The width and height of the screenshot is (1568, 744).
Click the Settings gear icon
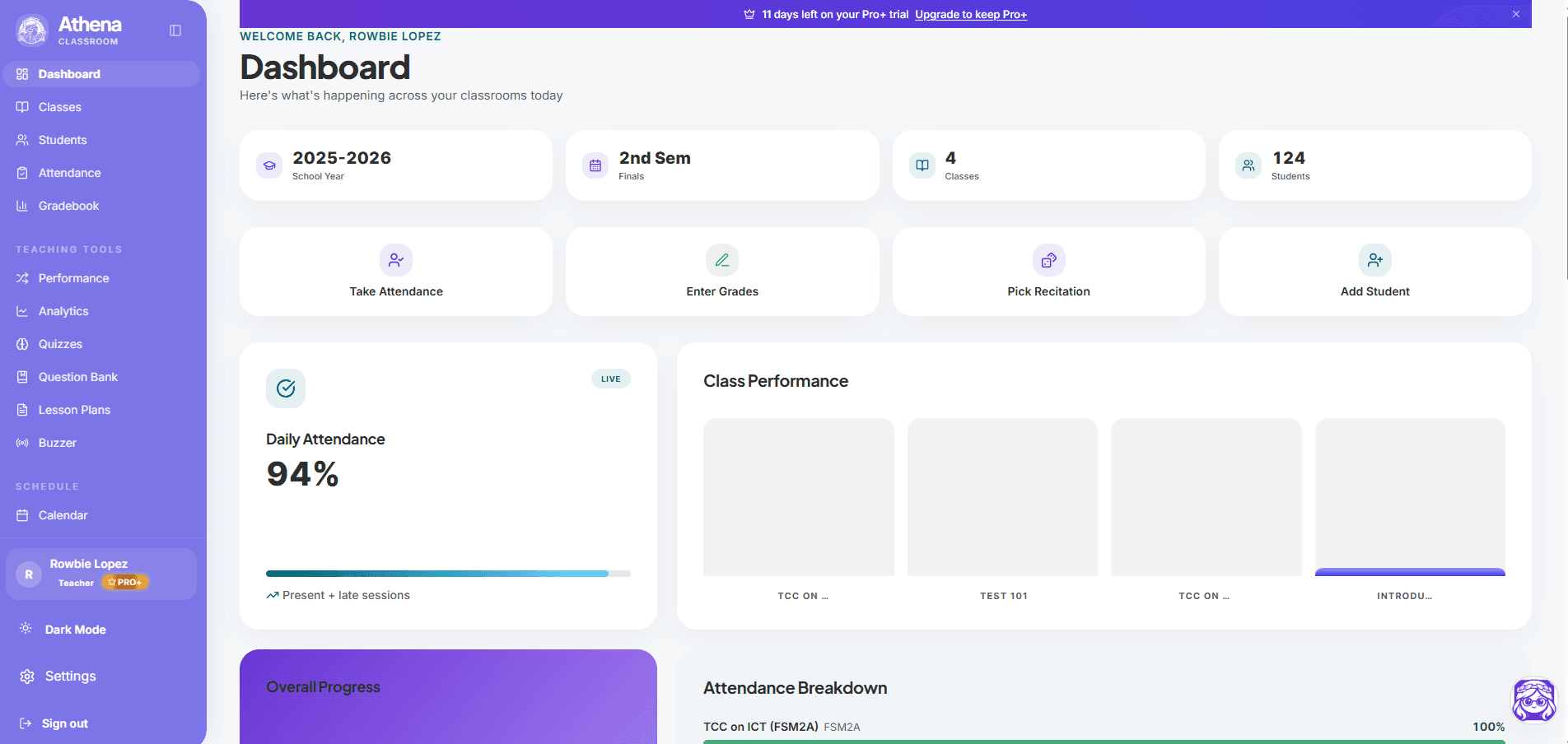[x=27, y=677]
